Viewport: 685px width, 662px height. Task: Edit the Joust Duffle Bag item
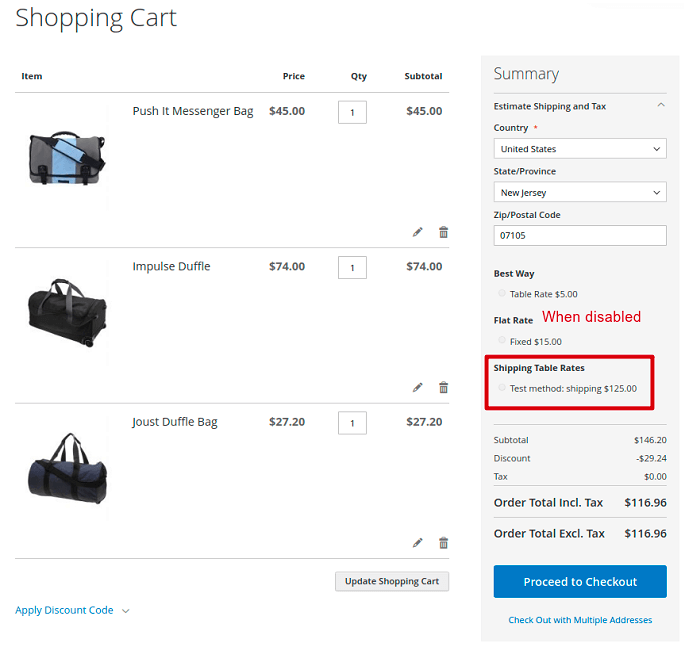pos(418,543)
